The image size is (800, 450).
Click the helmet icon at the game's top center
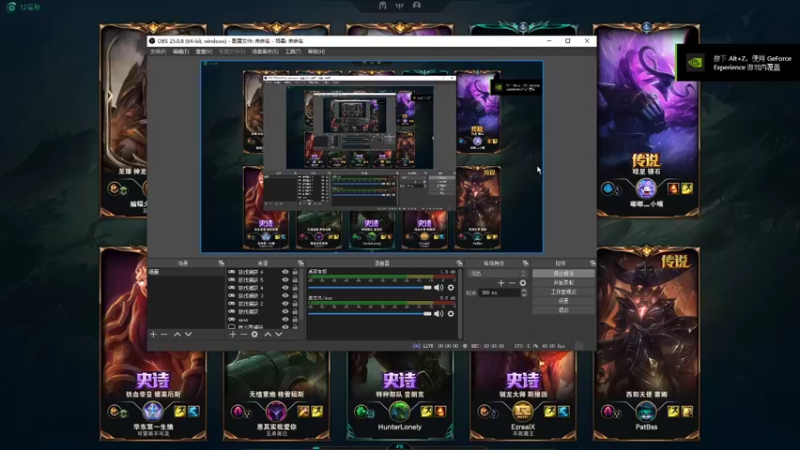383,5
